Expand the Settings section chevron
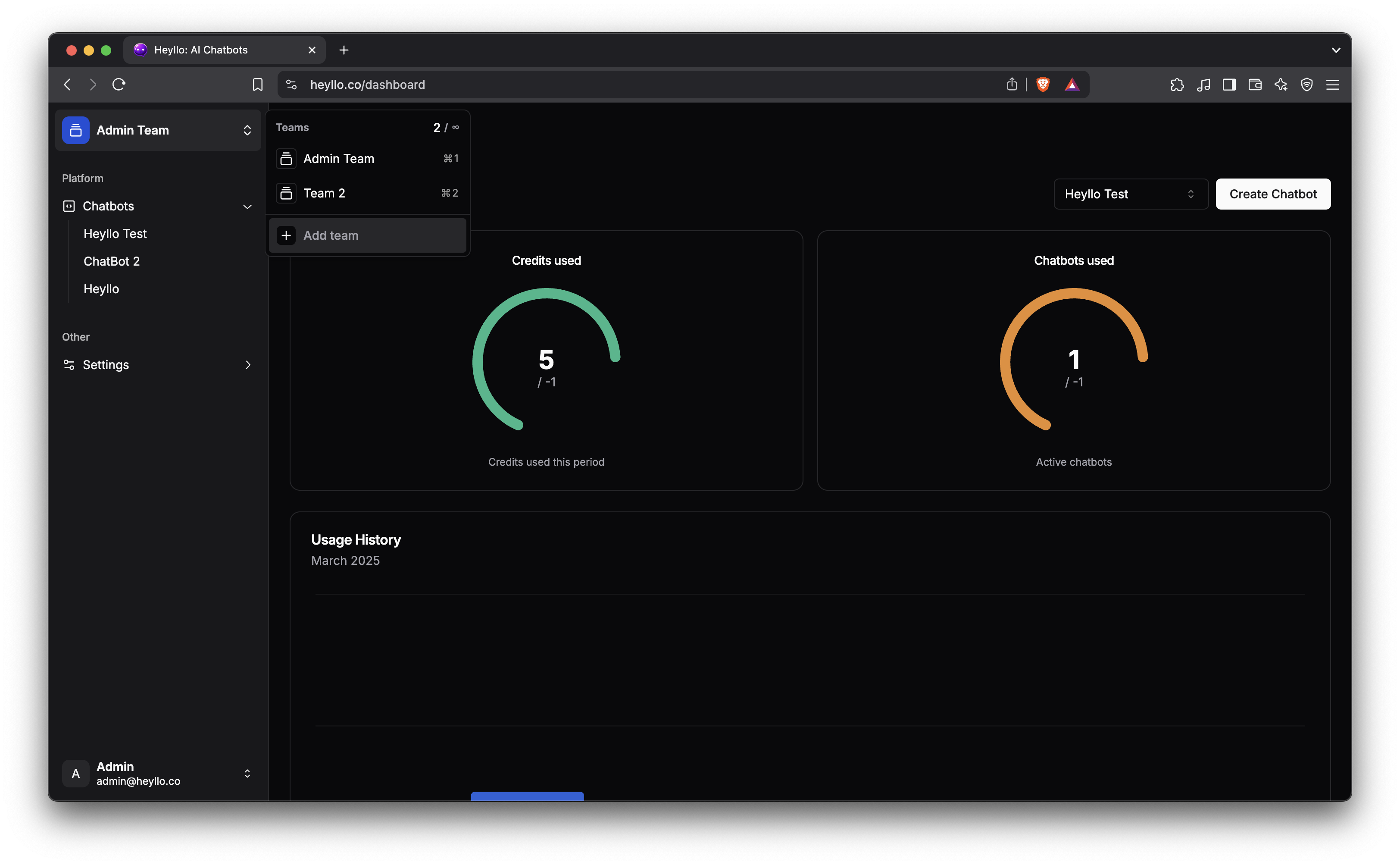This screenshot has width=1400, height=865. point(248,365)
